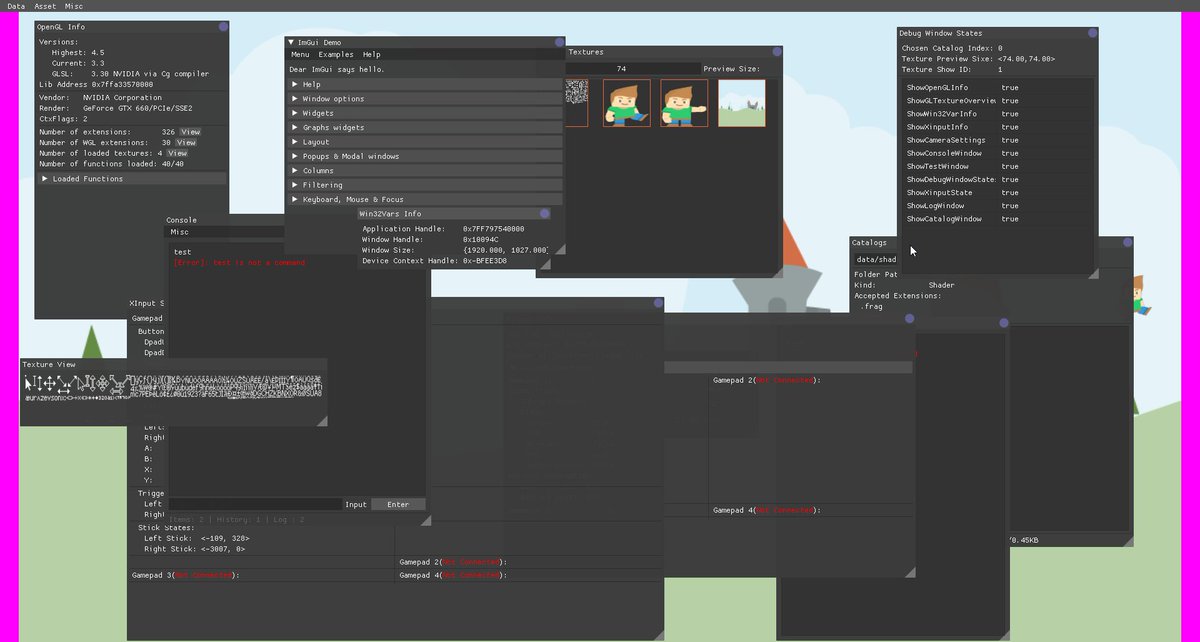This screenshot has height=642, width=1200.
Task: Expand the Help section in ImGui Demo
Action: pos(424,85)
